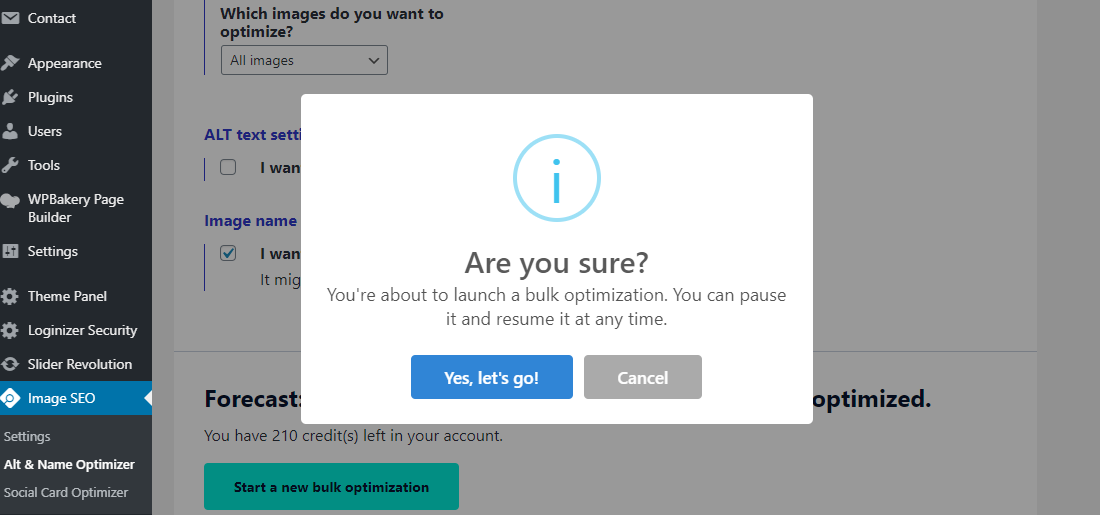This screenshot has height=515, width=1100.
Task: Click the Appearance paintbrush icon
Action: (x=10, y=63)
